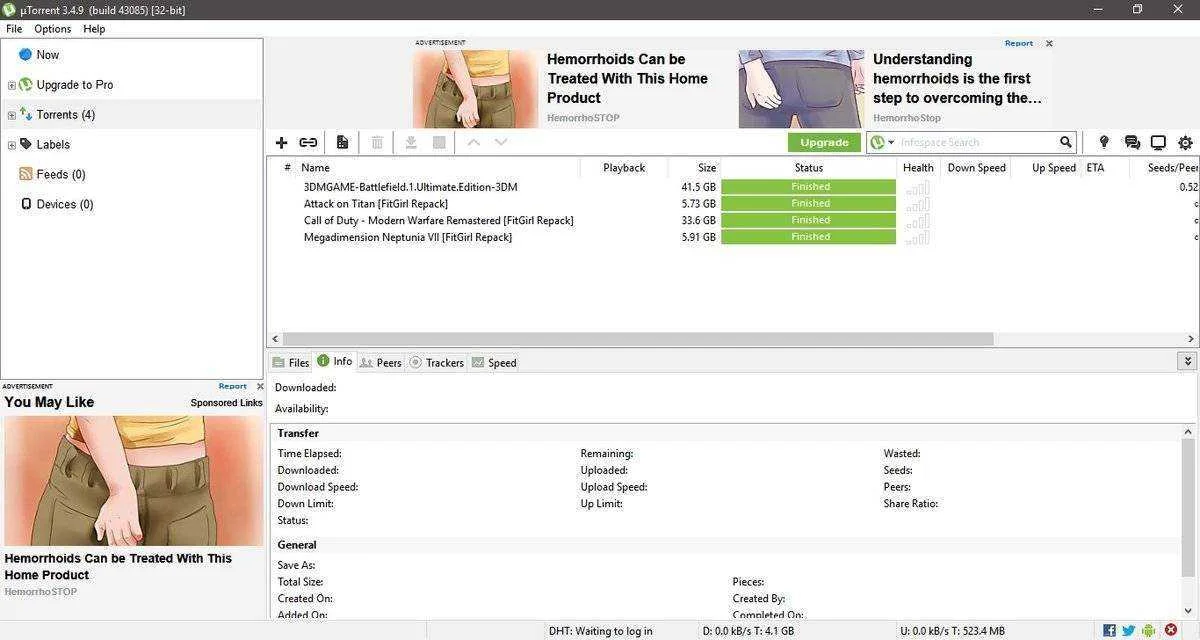Image resolution: width=1200 pixels, height=640 pixels.
Task: Open the Help menu
Action: 94,29
